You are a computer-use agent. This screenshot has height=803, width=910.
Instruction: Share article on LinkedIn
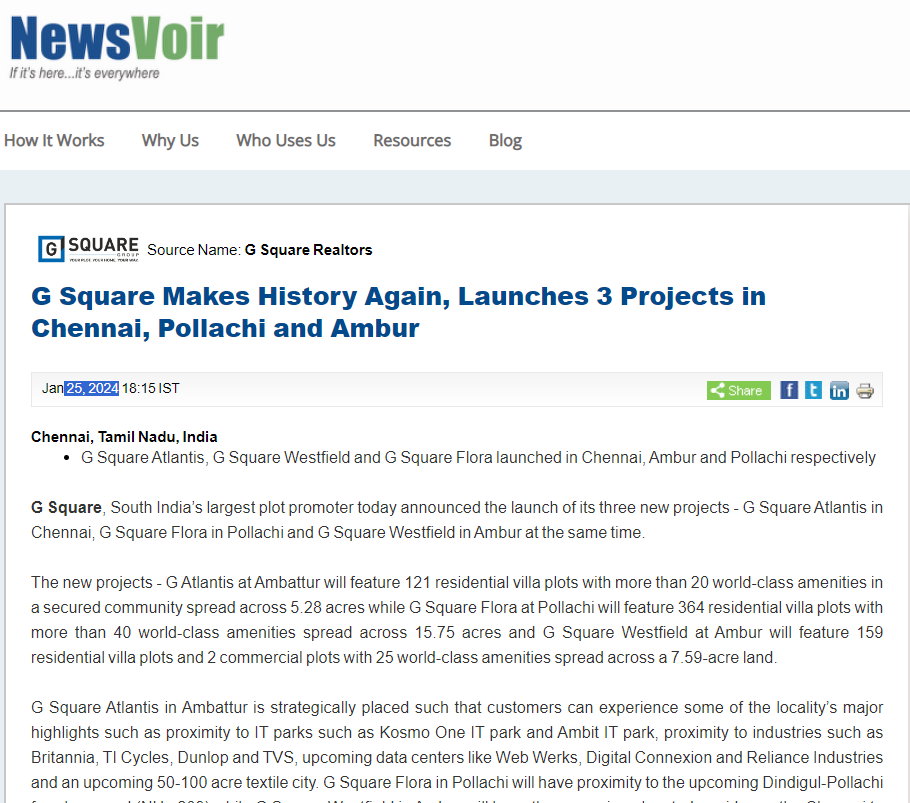point(839,390)
